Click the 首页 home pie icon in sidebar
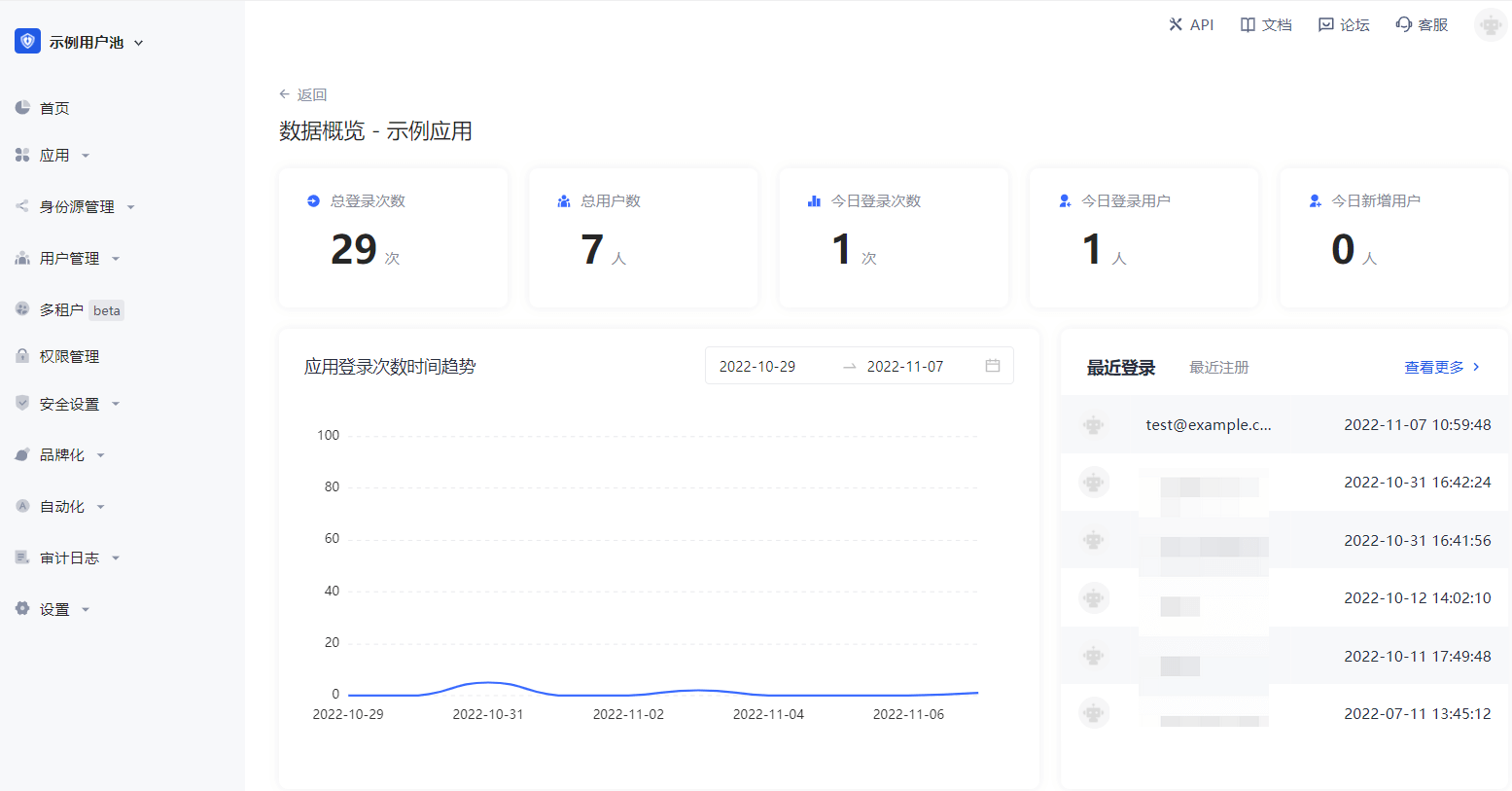This screenshot has width=1512, height=791. 22,108
